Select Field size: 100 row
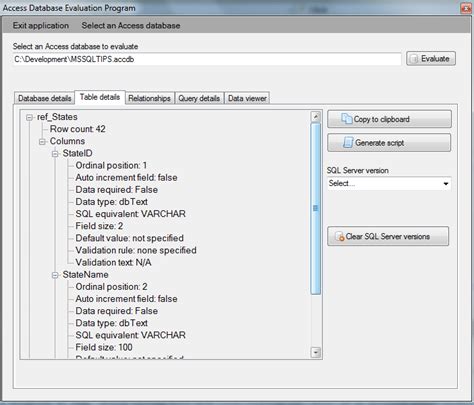 [x=104, y=347]
